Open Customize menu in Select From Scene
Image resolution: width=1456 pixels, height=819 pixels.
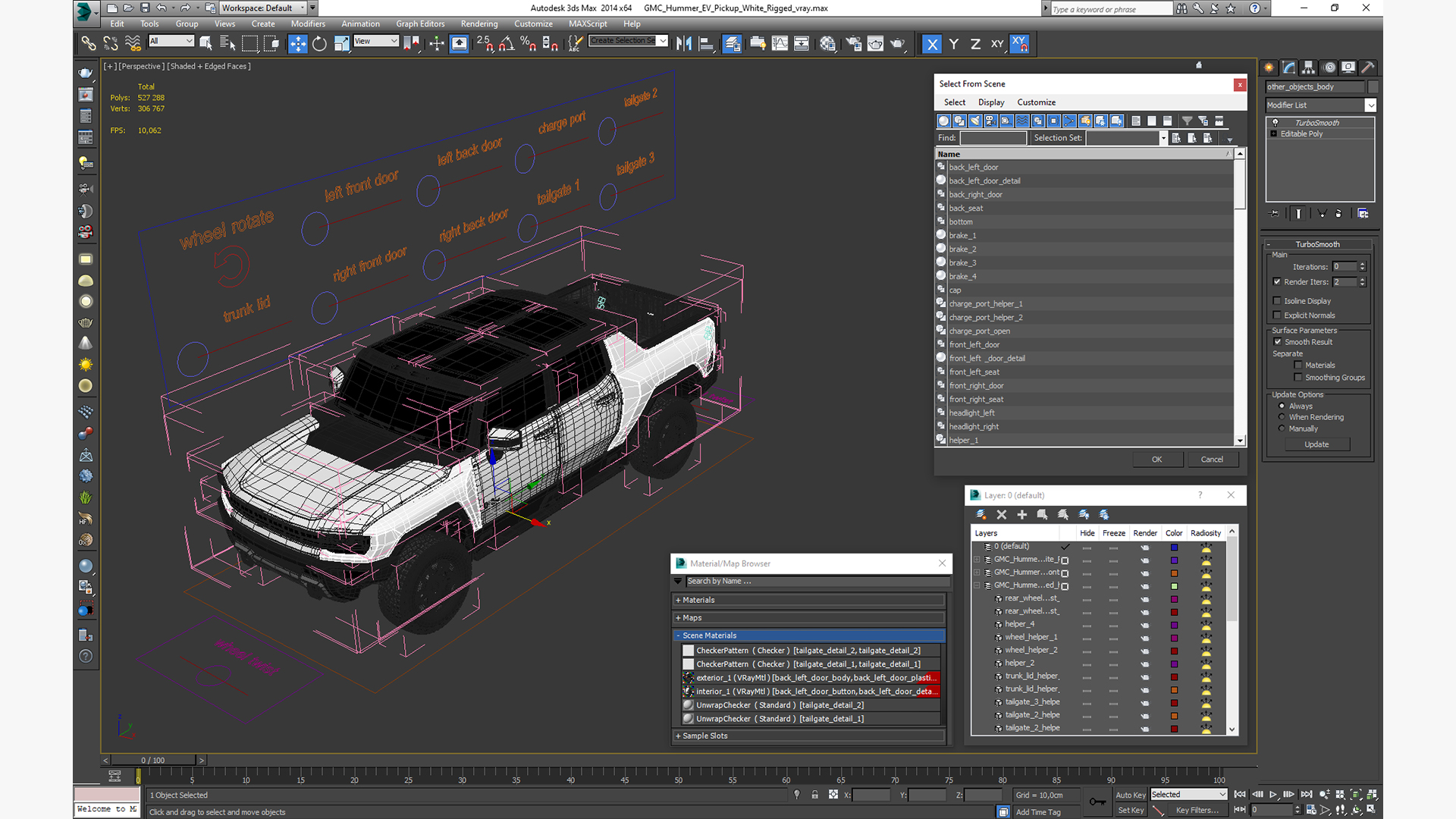coord(1036,102)
